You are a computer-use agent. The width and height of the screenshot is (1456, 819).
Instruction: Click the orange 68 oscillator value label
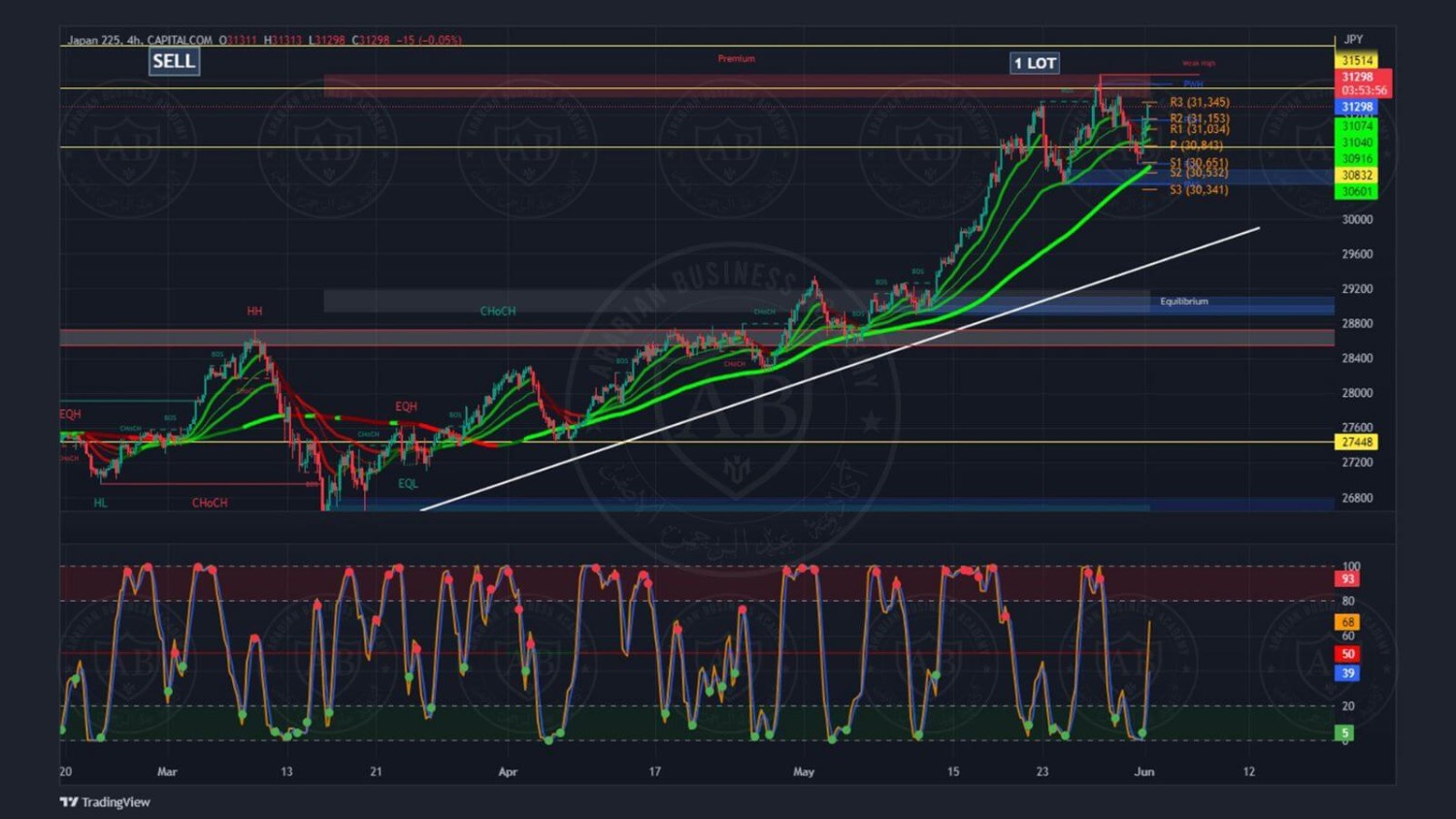(x=1347, y=622)
